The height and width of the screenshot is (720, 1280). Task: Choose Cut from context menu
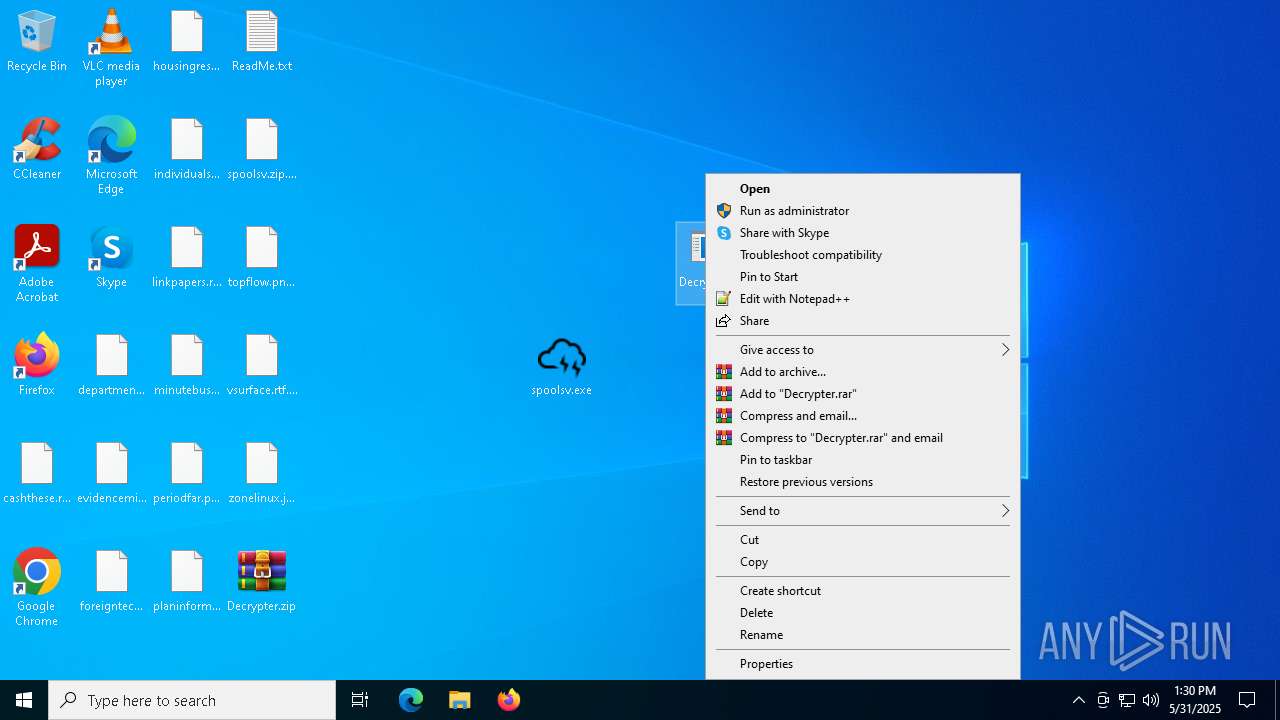(863, 540)
